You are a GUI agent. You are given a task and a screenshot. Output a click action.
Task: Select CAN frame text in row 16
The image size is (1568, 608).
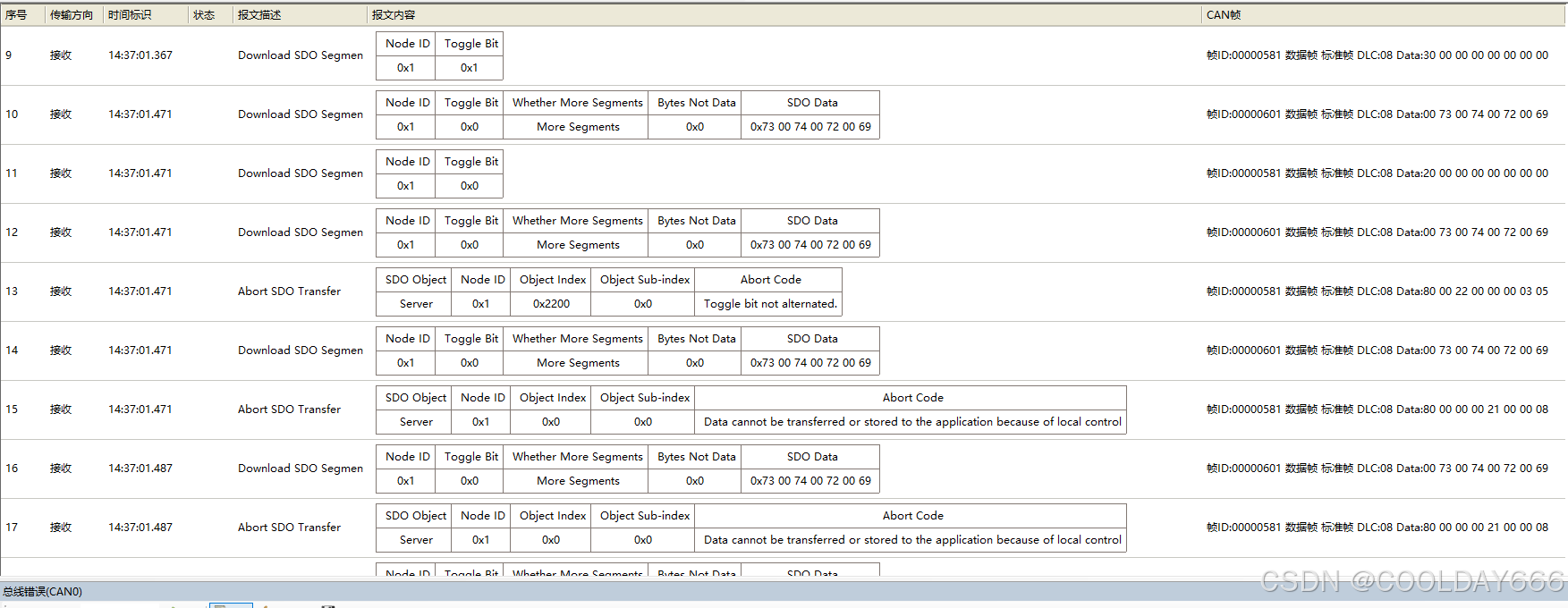(x=1377, y=469)
